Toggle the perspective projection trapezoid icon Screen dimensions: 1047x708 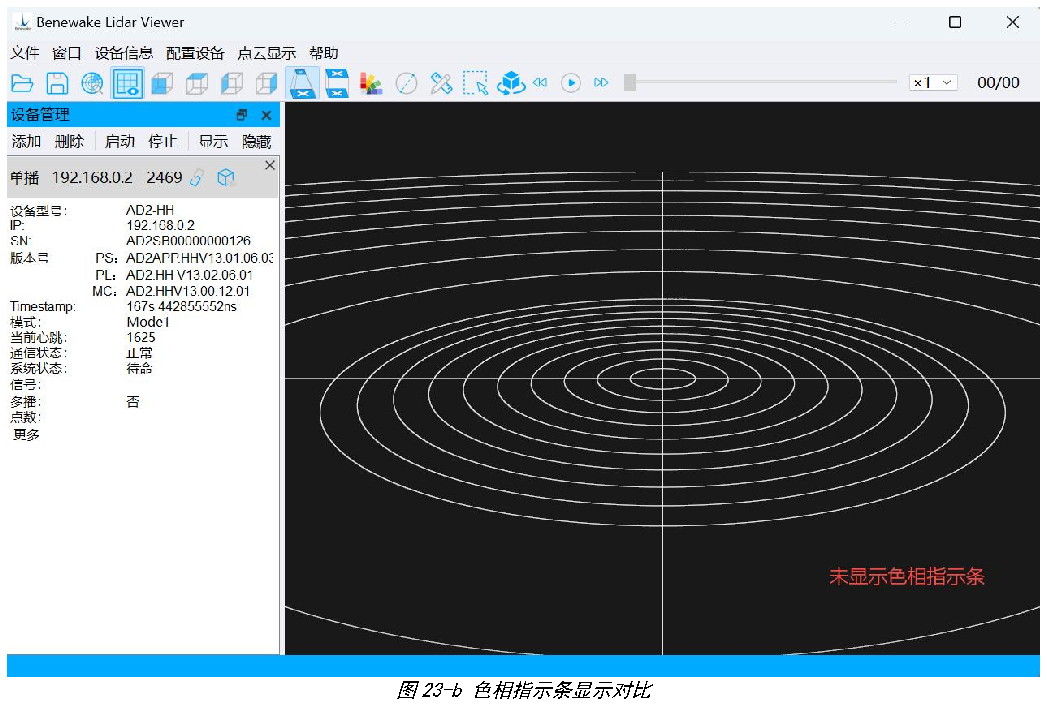[x=302, y=83]
